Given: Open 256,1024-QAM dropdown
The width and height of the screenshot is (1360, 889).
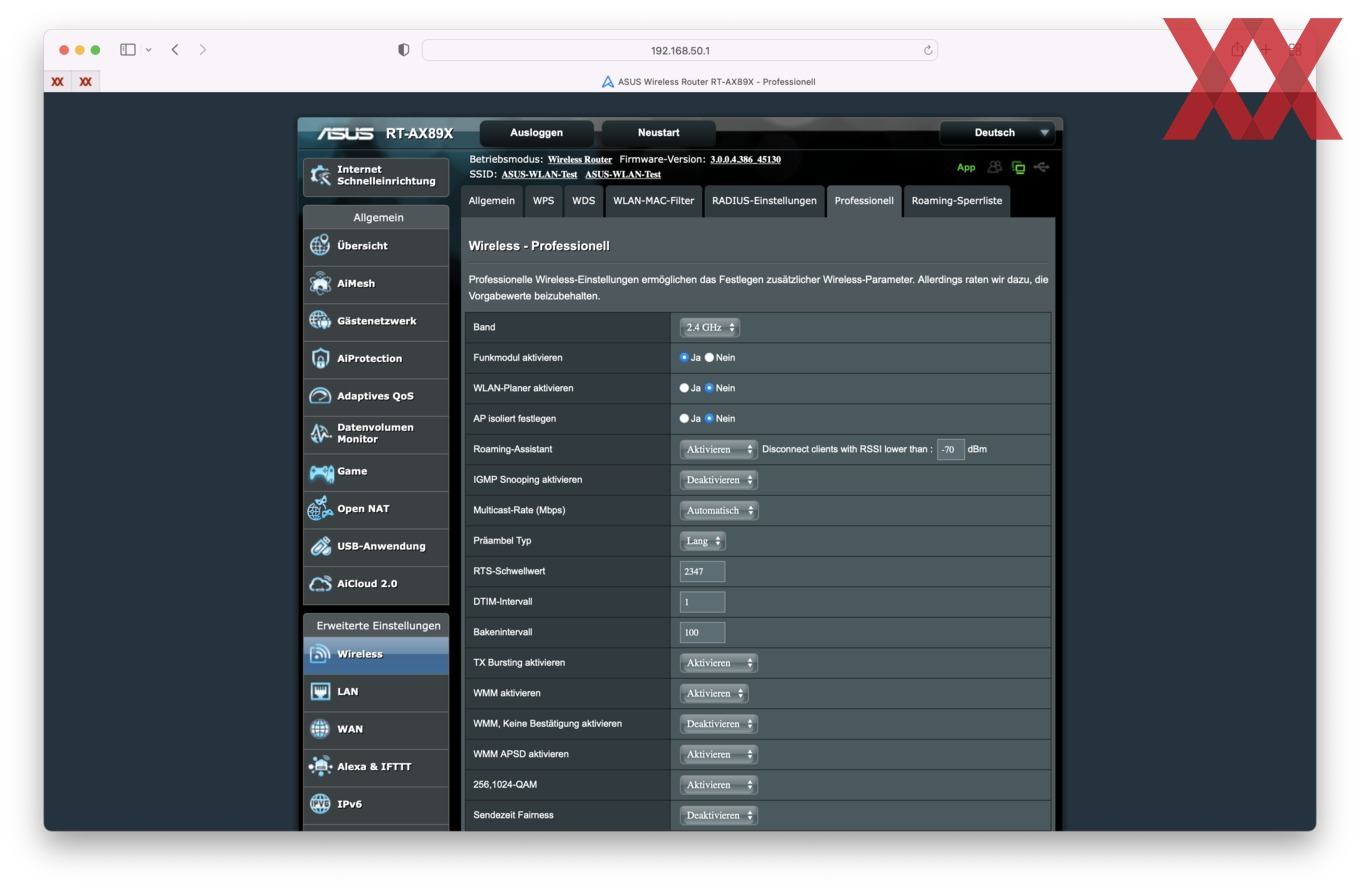Looking at the screenshot, I should [x=718, y=785].
